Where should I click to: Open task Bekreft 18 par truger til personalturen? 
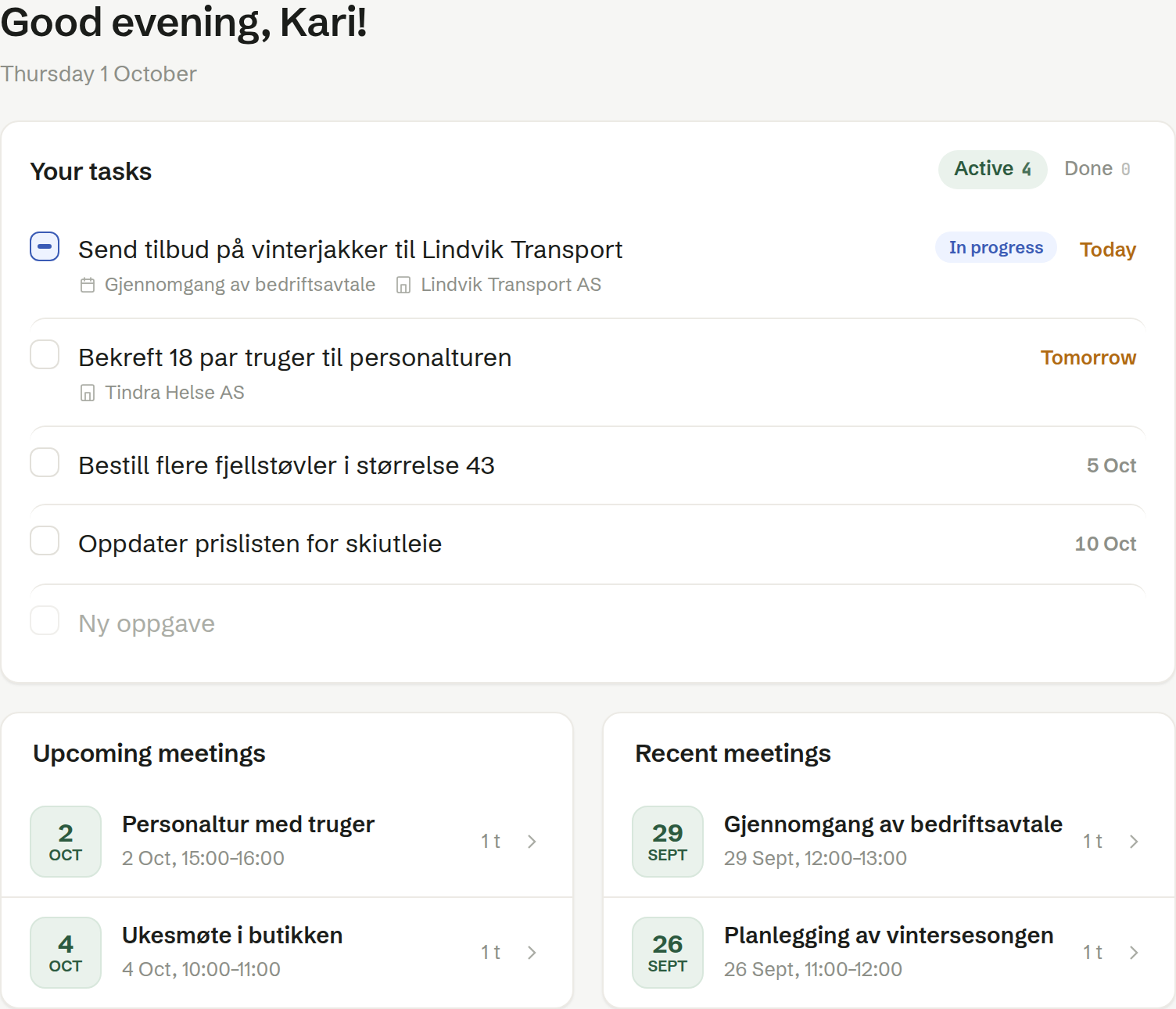pyautogui.click(x=295, y=357)
